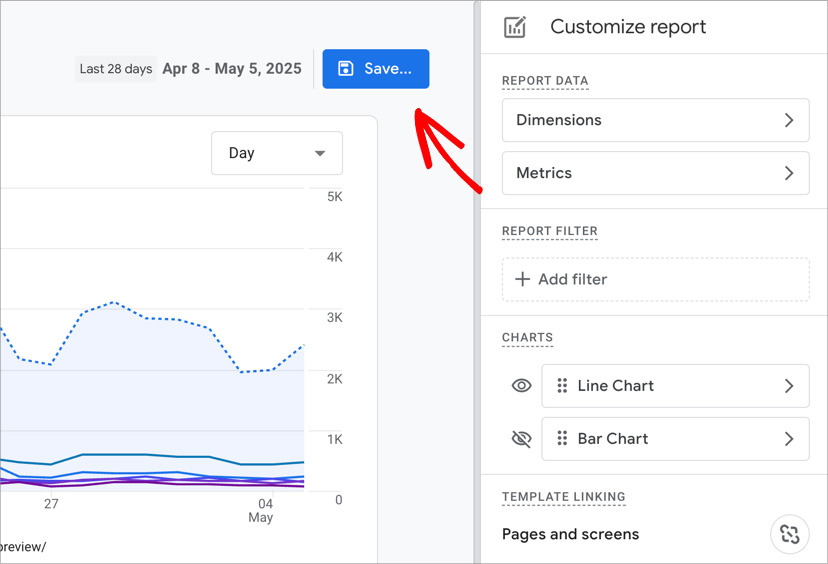Click the Apr 8 - May 5, 2025 date text
The width and height of the screenshot is (828, 564).
point(232,69)
